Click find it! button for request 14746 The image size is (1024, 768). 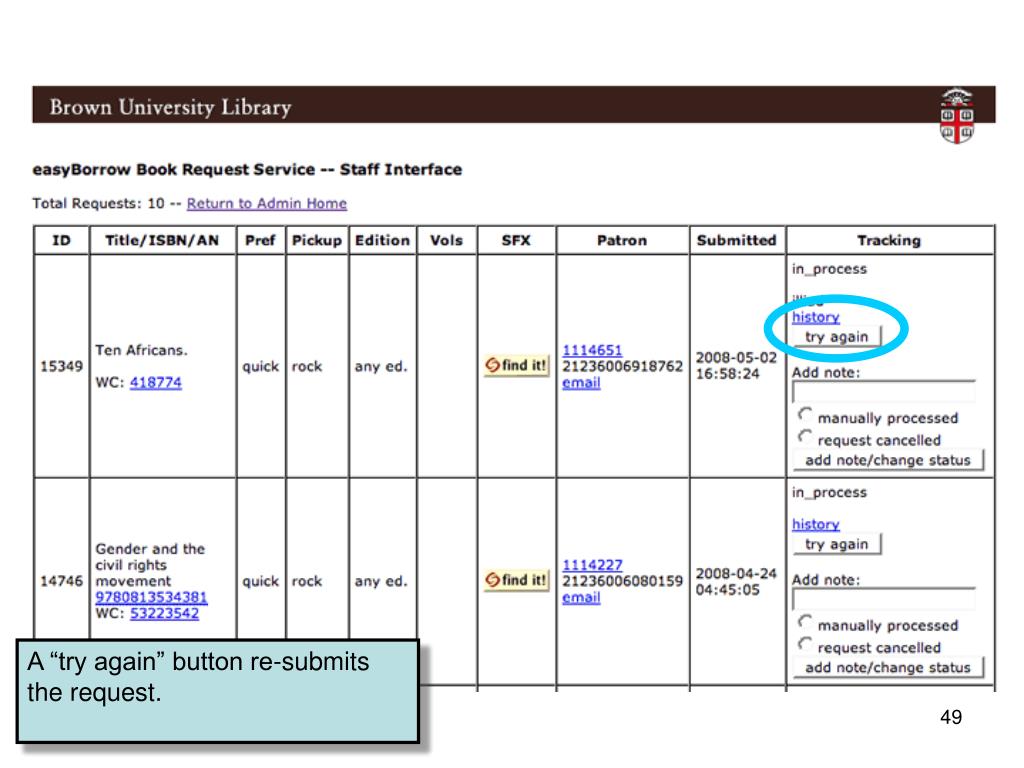point(516,579)
